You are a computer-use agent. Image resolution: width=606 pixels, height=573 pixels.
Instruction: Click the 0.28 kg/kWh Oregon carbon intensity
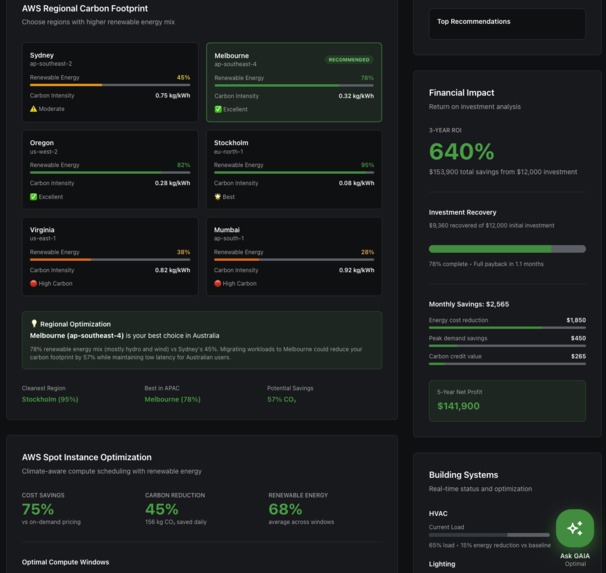(x=172, y=183)
